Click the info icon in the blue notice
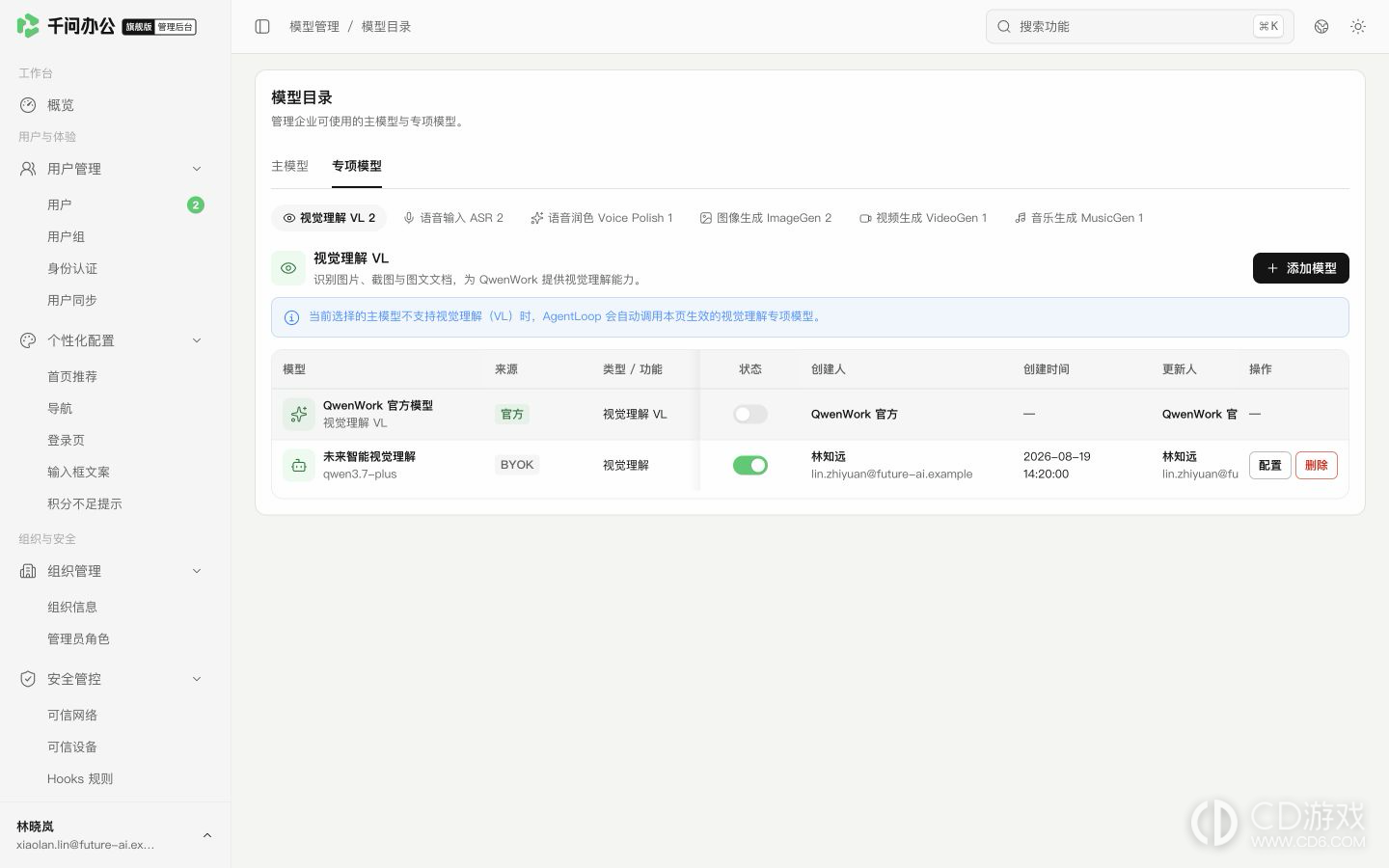Viewport: 1389px width, 868px height. 291,317
